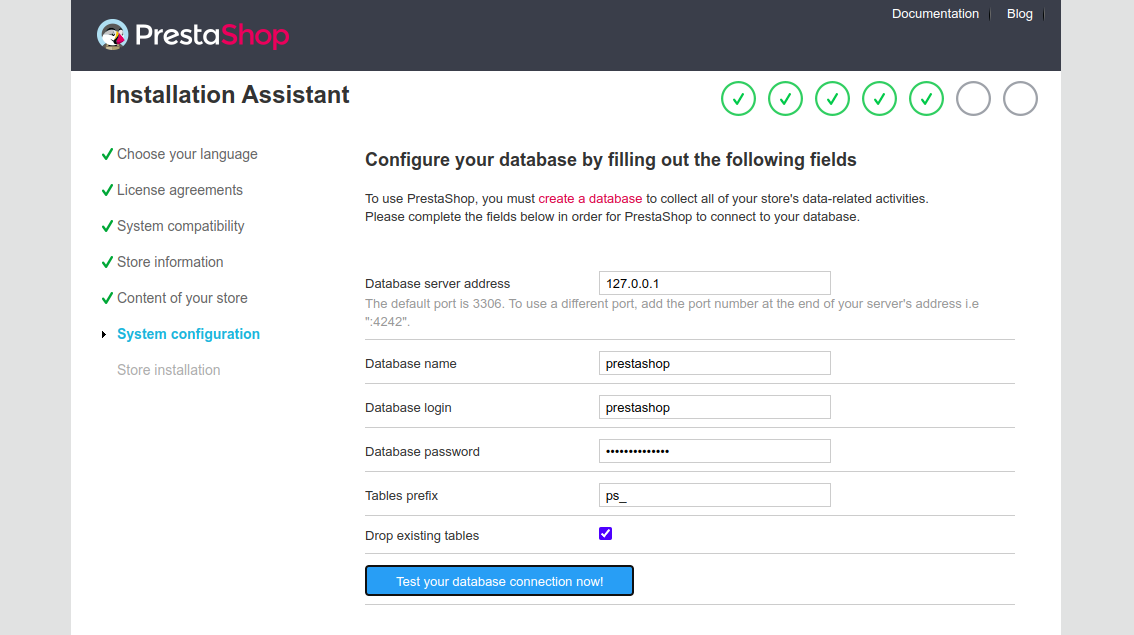Click the fifth completed step circle
This screenshot has width=1134, height=635.
(926, 99)
